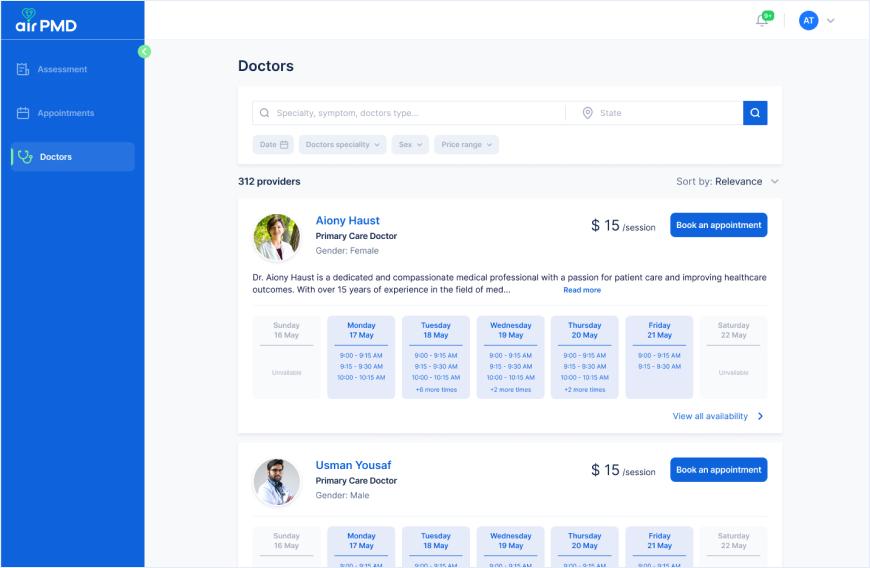870x568 pixels.
Task: Book an appointment with Aiony Haust
Action: [719, 225]
